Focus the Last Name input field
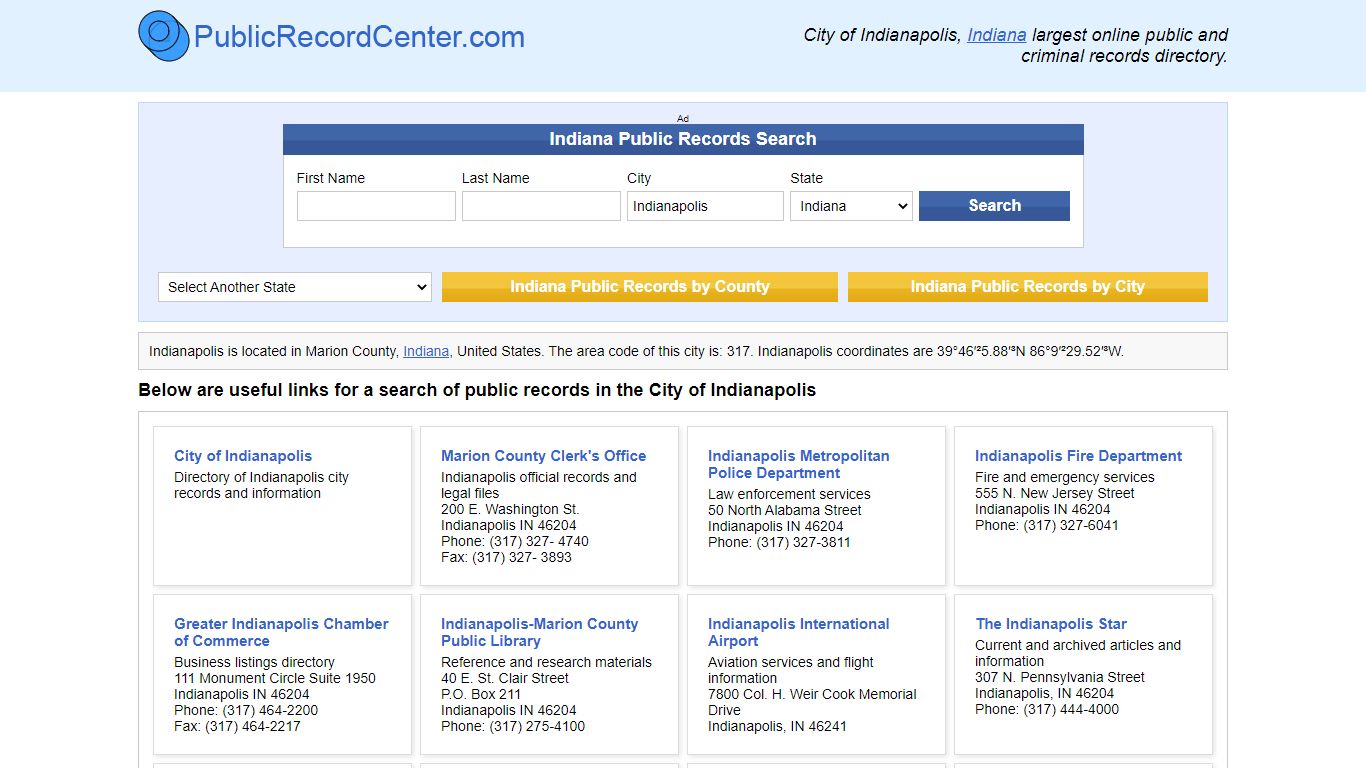Screen dimensions: 1366x768 coord(541,206)
